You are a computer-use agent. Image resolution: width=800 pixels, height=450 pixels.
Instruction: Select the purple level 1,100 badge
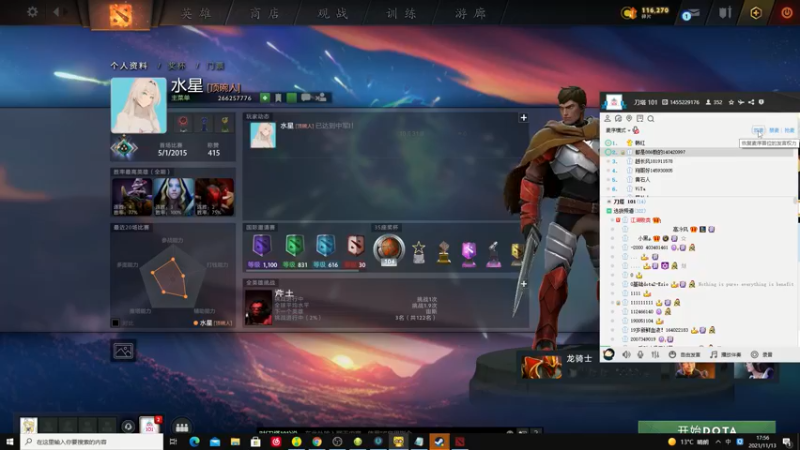(x=262, y=245)
